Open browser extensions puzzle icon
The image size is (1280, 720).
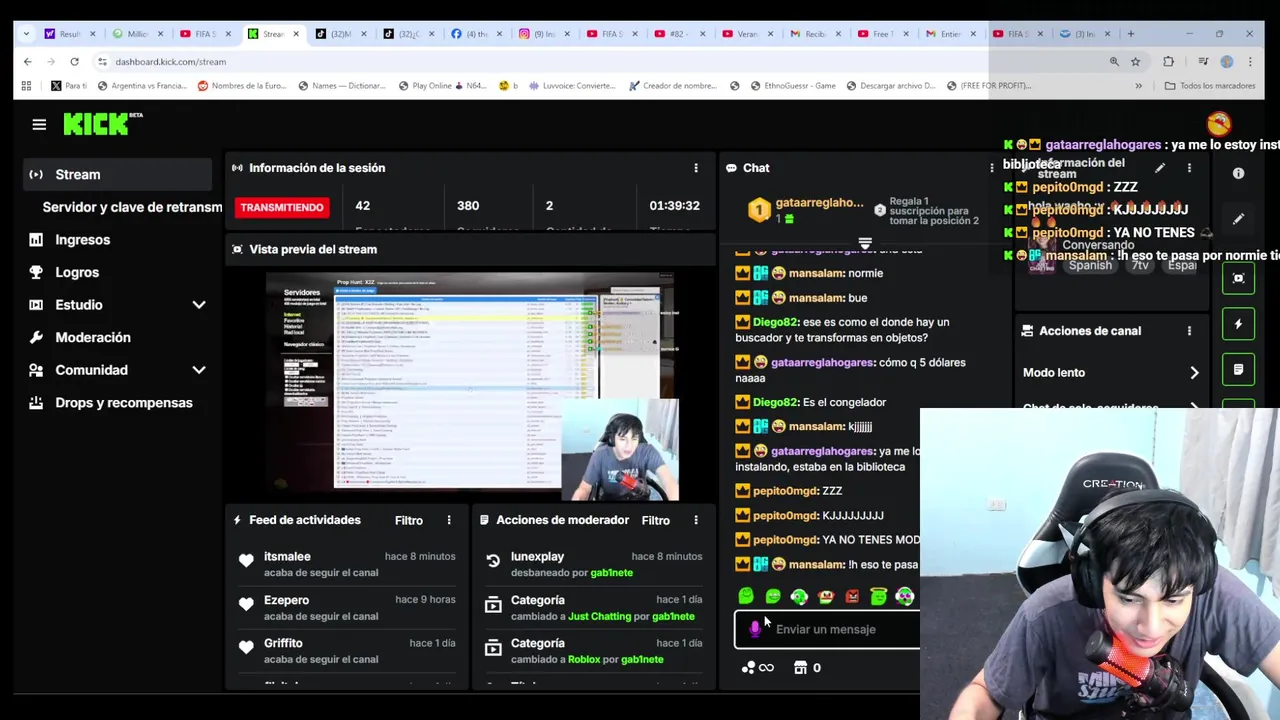(1168, 61)
